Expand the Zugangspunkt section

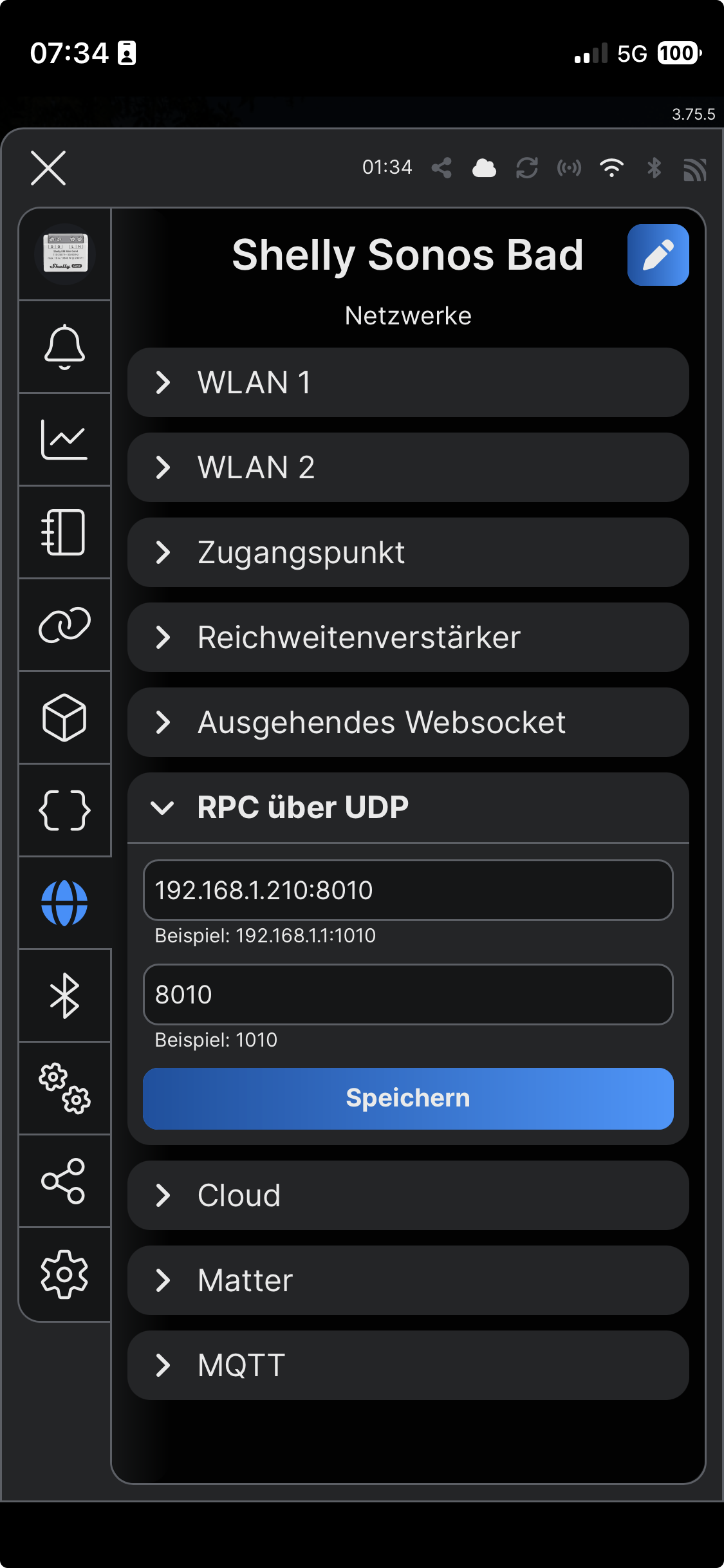408,552
